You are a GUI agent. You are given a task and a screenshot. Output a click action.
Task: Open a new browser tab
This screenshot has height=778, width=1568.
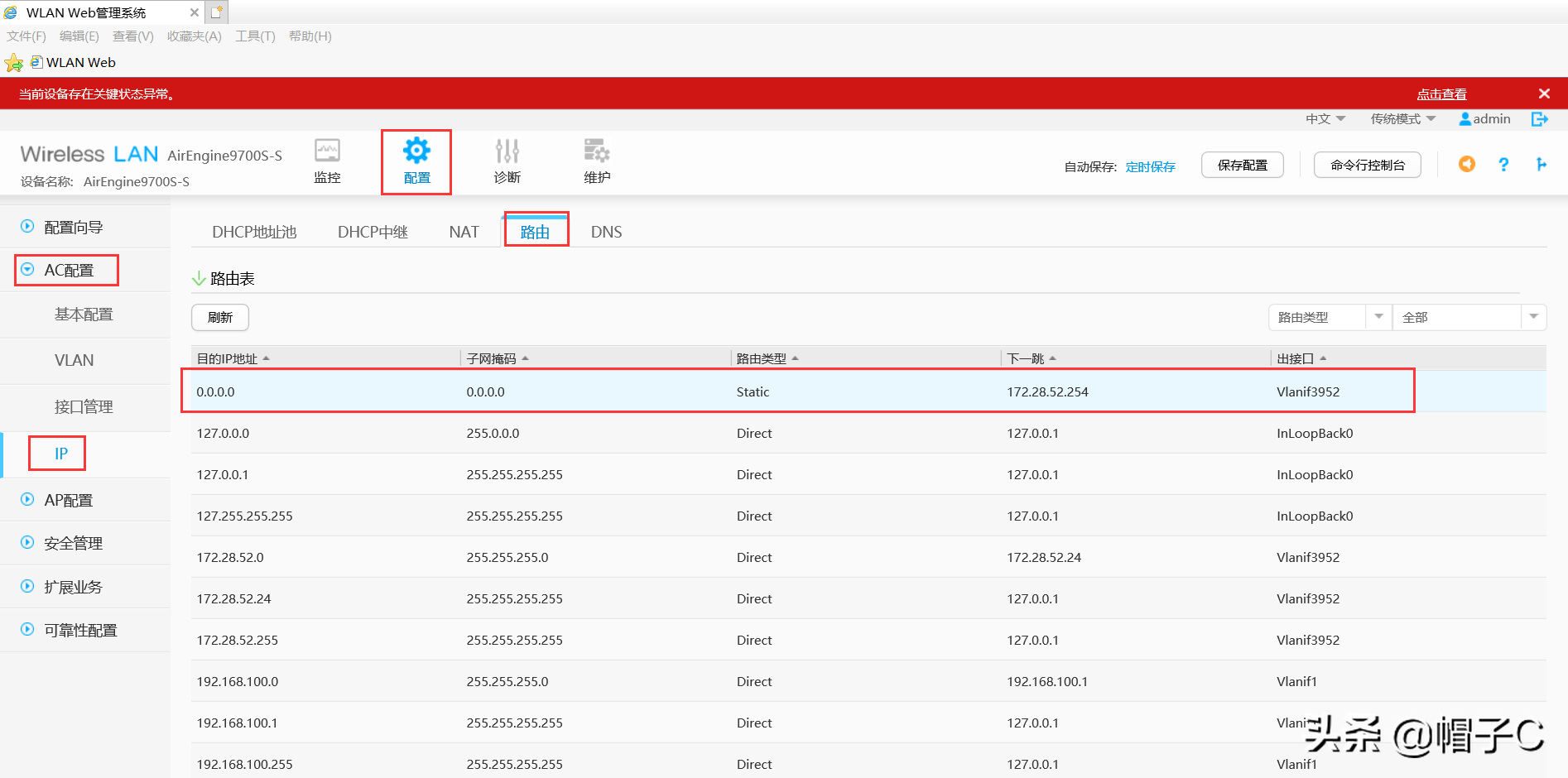point(217,12)
